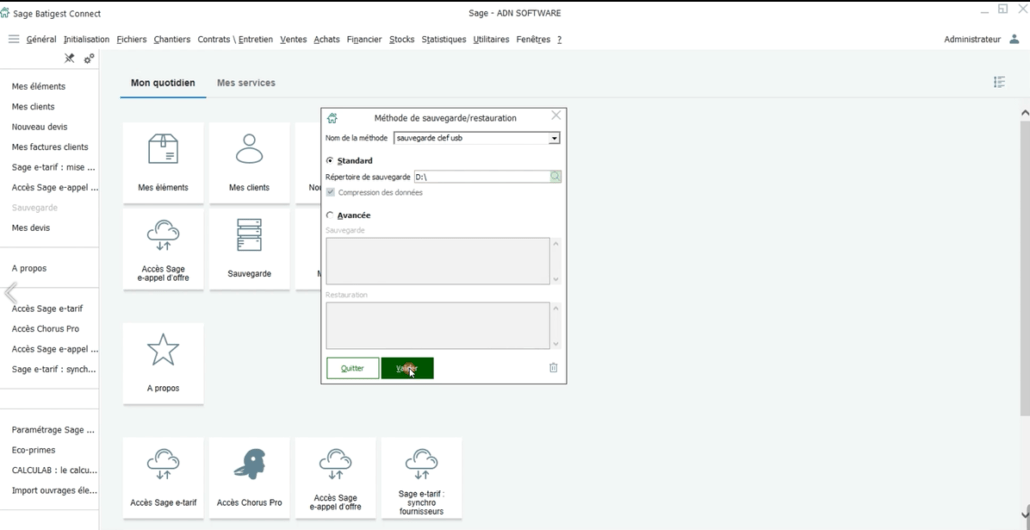Open Mes clients sidebar link
This screenshot has height=530, width=1030.
[x=34, y=106]
